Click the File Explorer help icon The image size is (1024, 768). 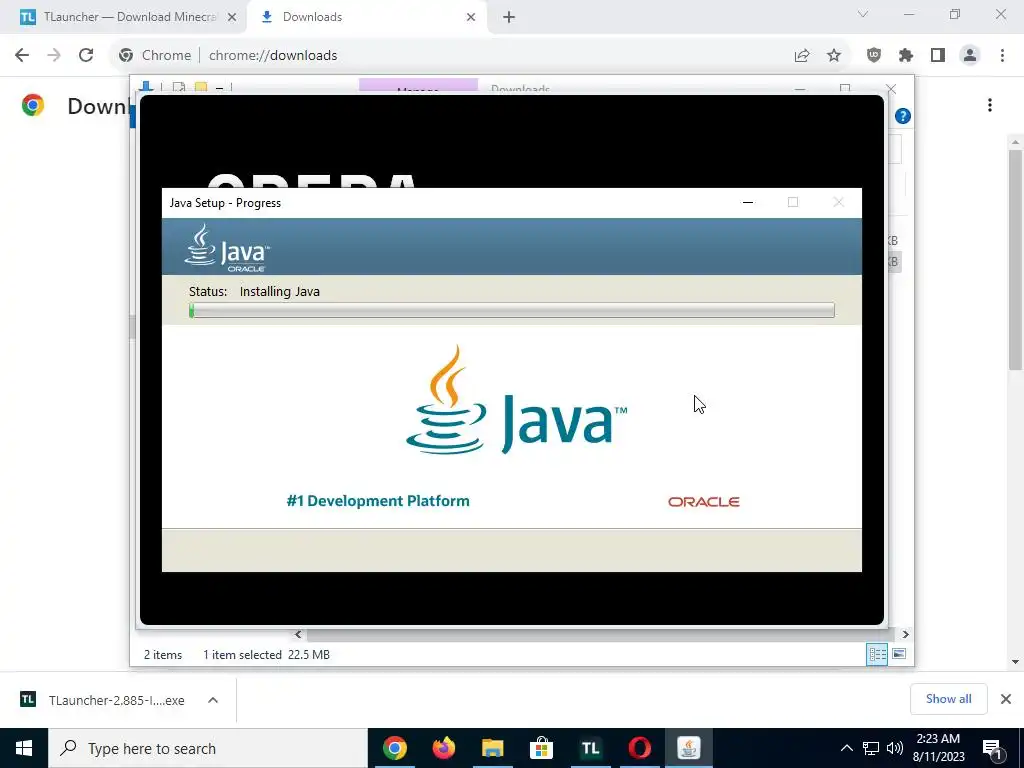click(903, 116)
